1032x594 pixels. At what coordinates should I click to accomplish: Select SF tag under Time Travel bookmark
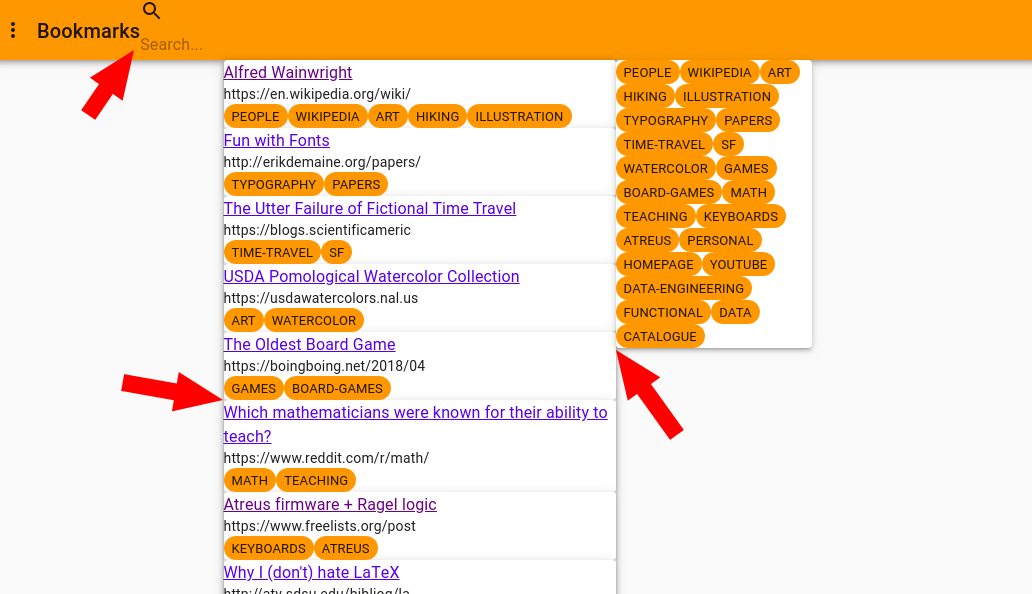[x=336, y=253]
